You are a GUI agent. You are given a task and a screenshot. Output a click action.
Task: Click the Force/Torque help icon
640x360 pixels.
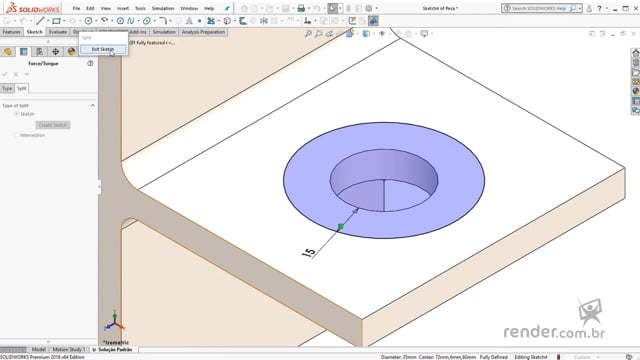click(x=90, y=63)
